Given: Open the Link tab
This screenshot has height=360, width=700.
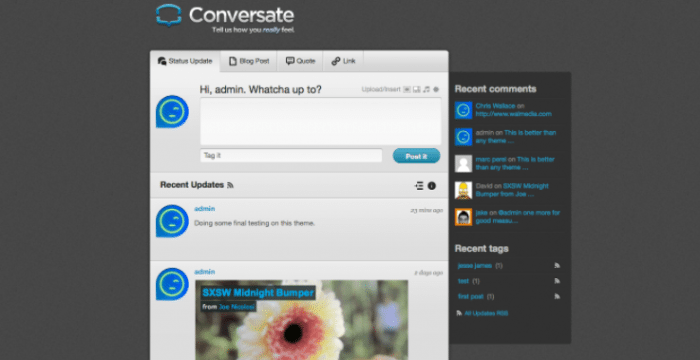Looking at the screenshot, I should point(343,61).
